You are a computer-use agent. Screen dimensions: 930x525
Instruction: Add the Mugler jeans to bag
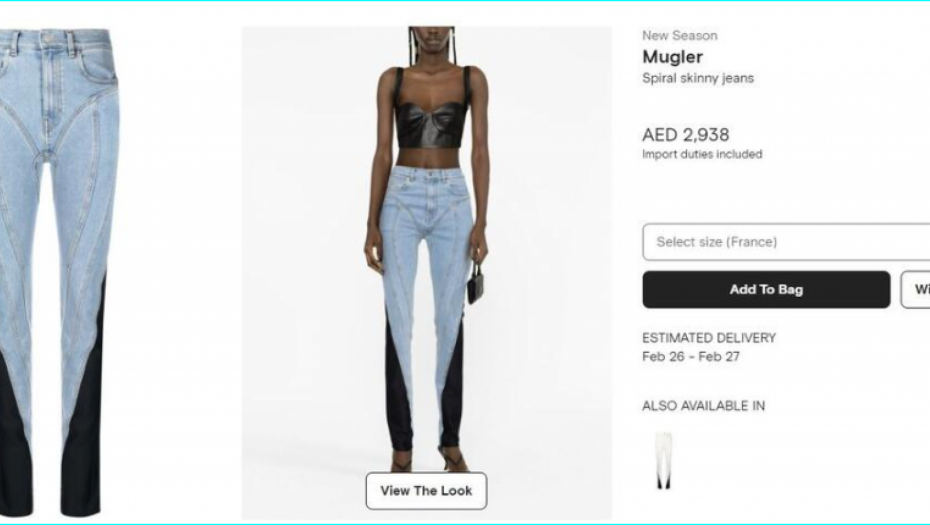(x=766, y=289)
